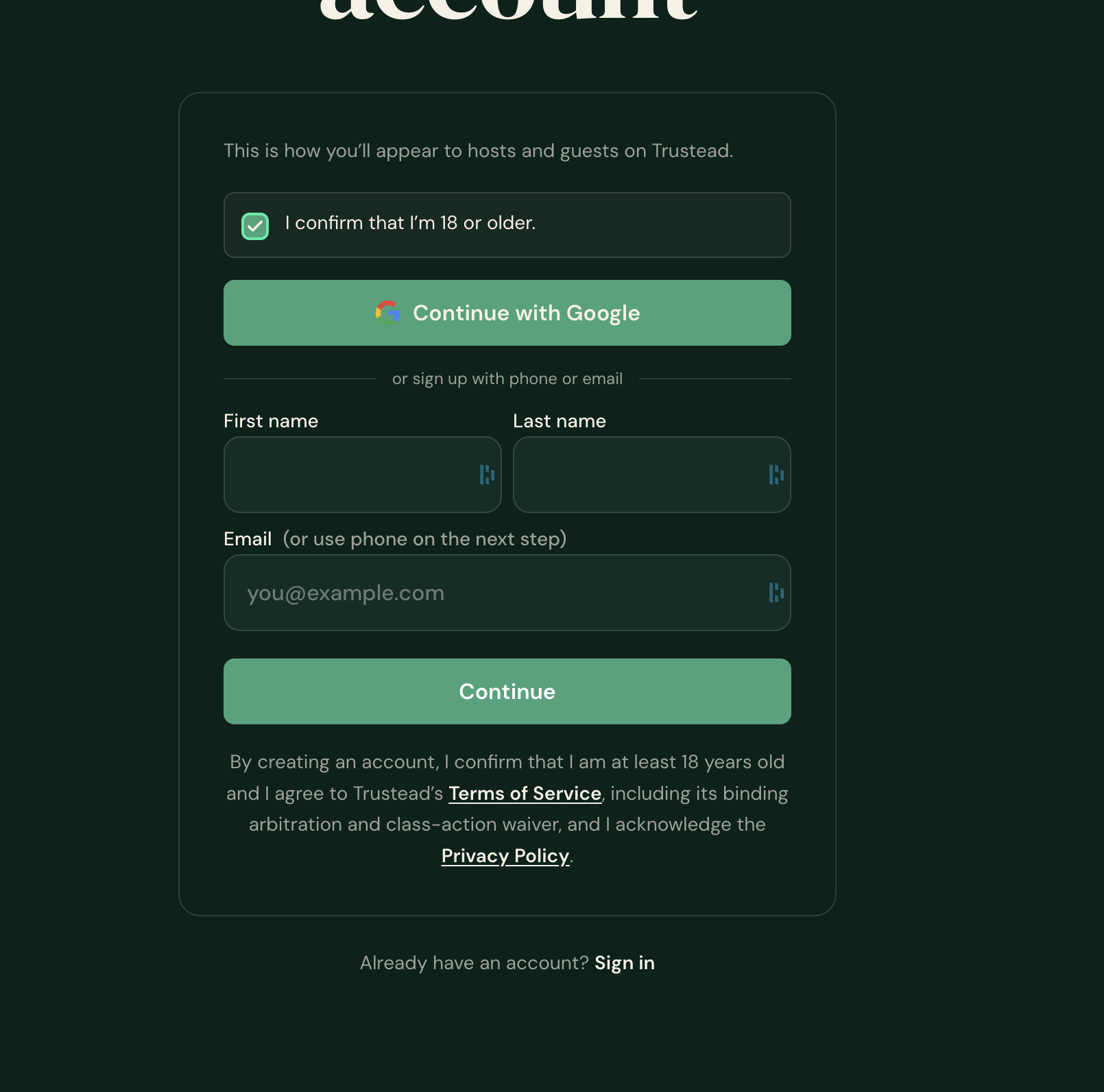Click the First name label text
This screenshot has height=1092, width=1104.
(x=271, y=421)
